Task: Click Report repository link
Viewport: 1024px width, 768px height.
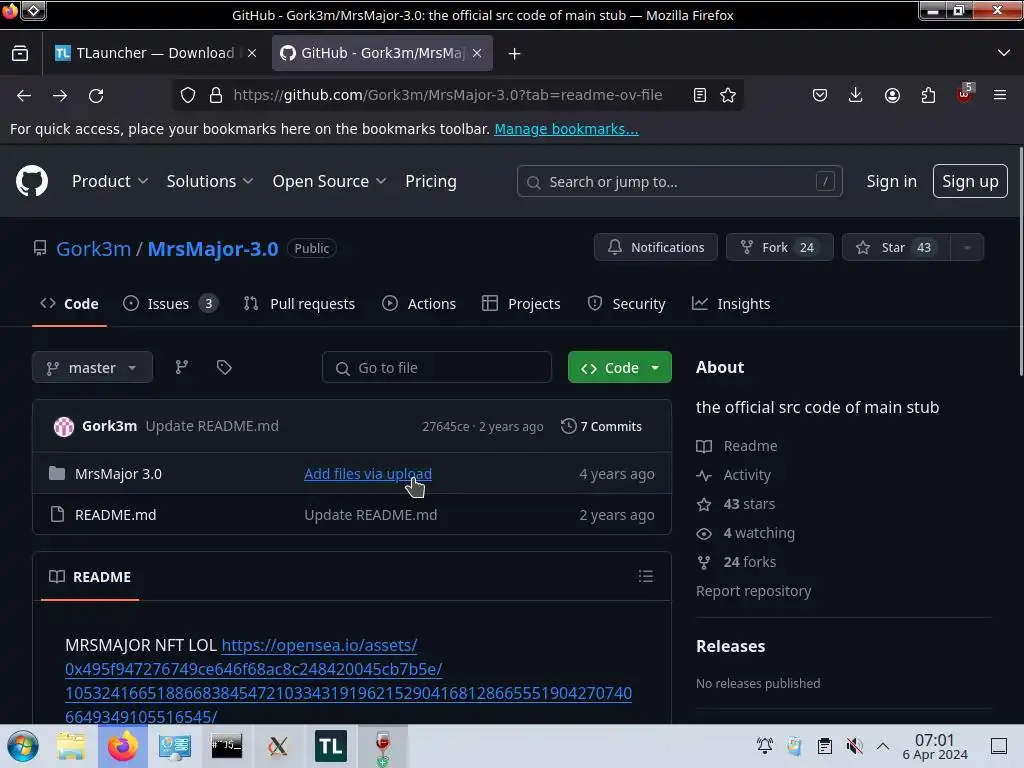Action: coord(753,590)
